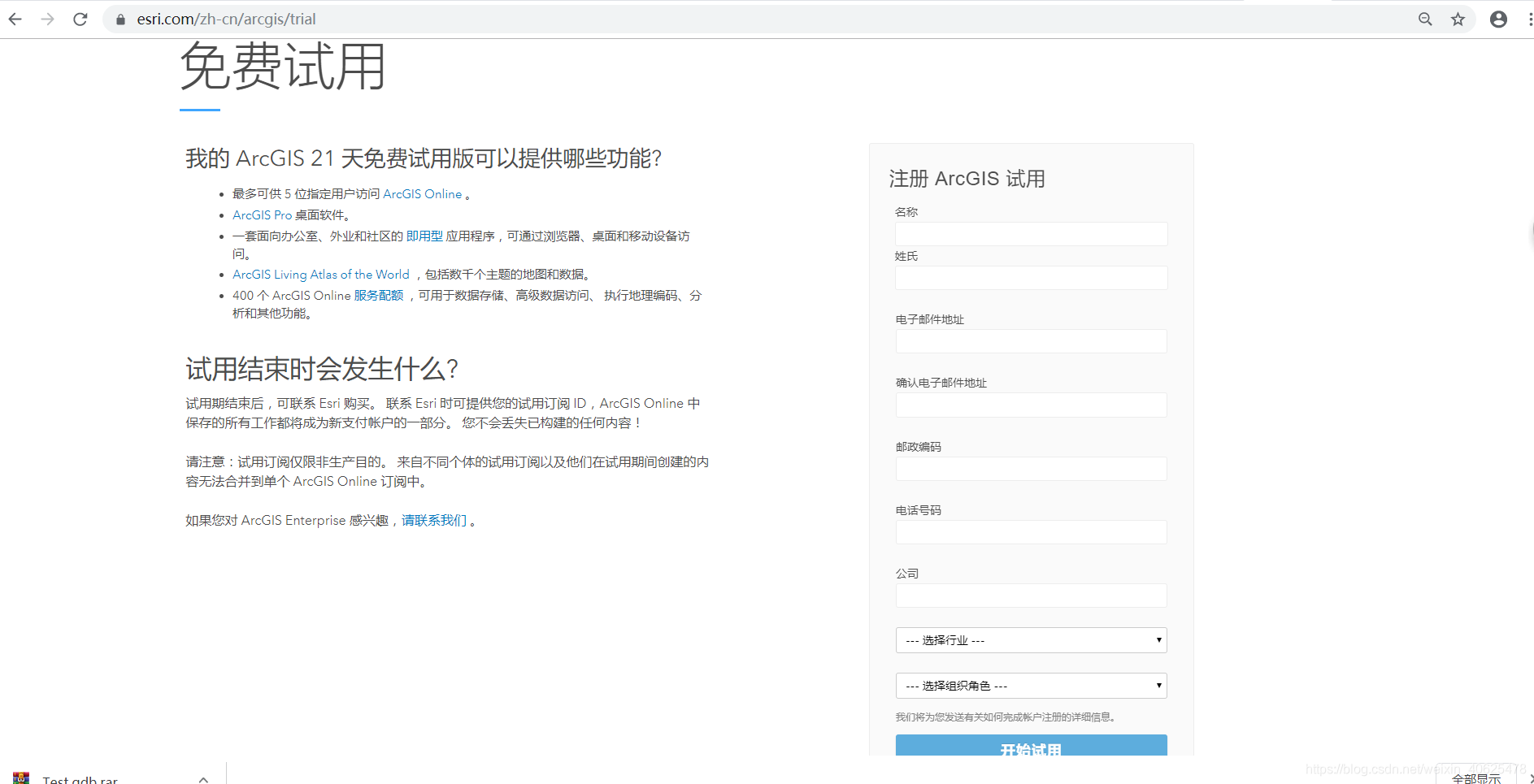This screenshot has width=1534, height=784.
Task: Click 全部显示 in the downloads bar
Action: 1476,778
